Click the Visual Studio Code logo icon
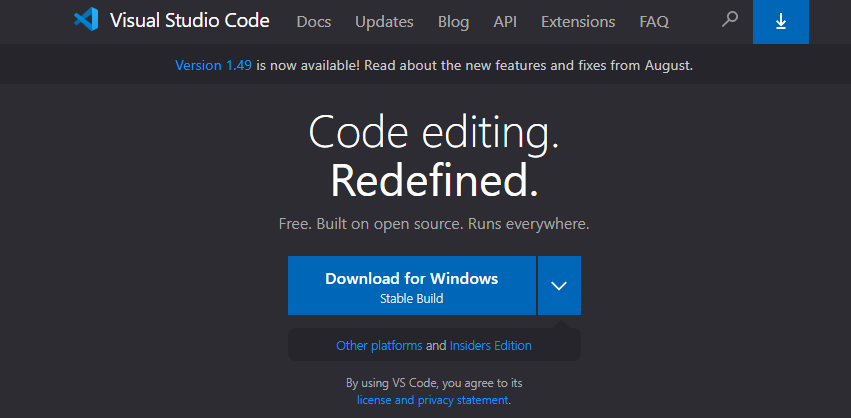This screenshot has width=851, height=418. coord(86,20)
